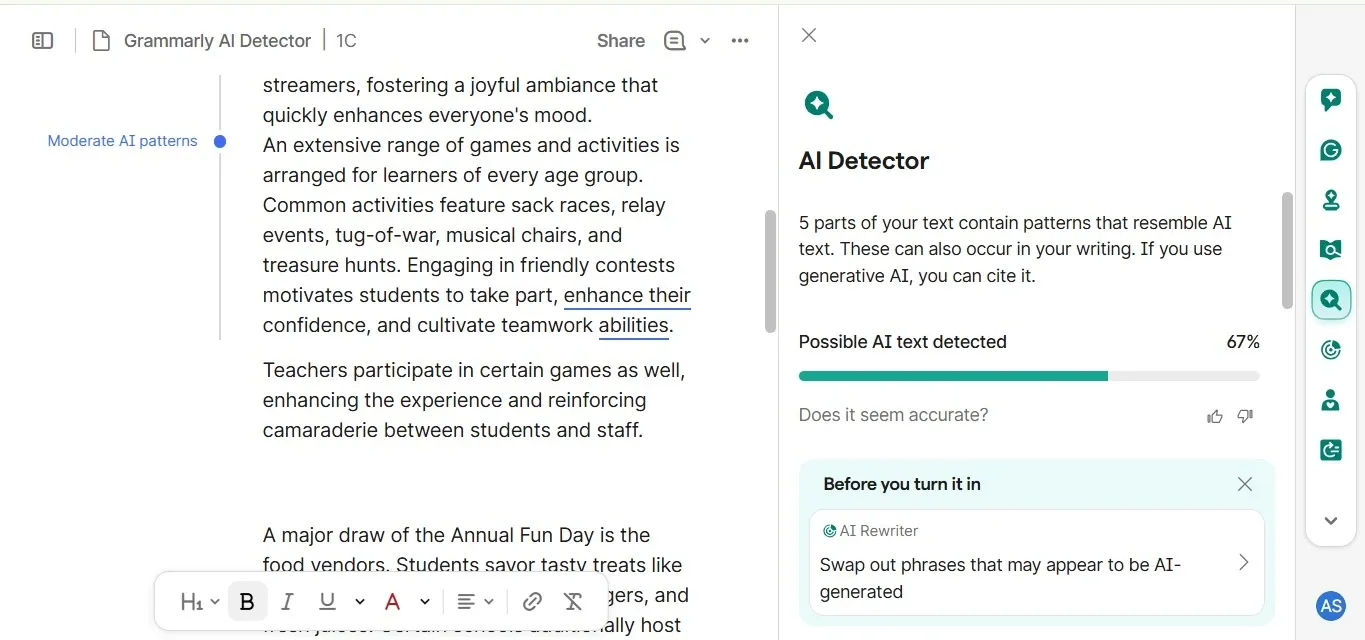
Task: Click the Teachers participate paragraph
Action: 474,400
